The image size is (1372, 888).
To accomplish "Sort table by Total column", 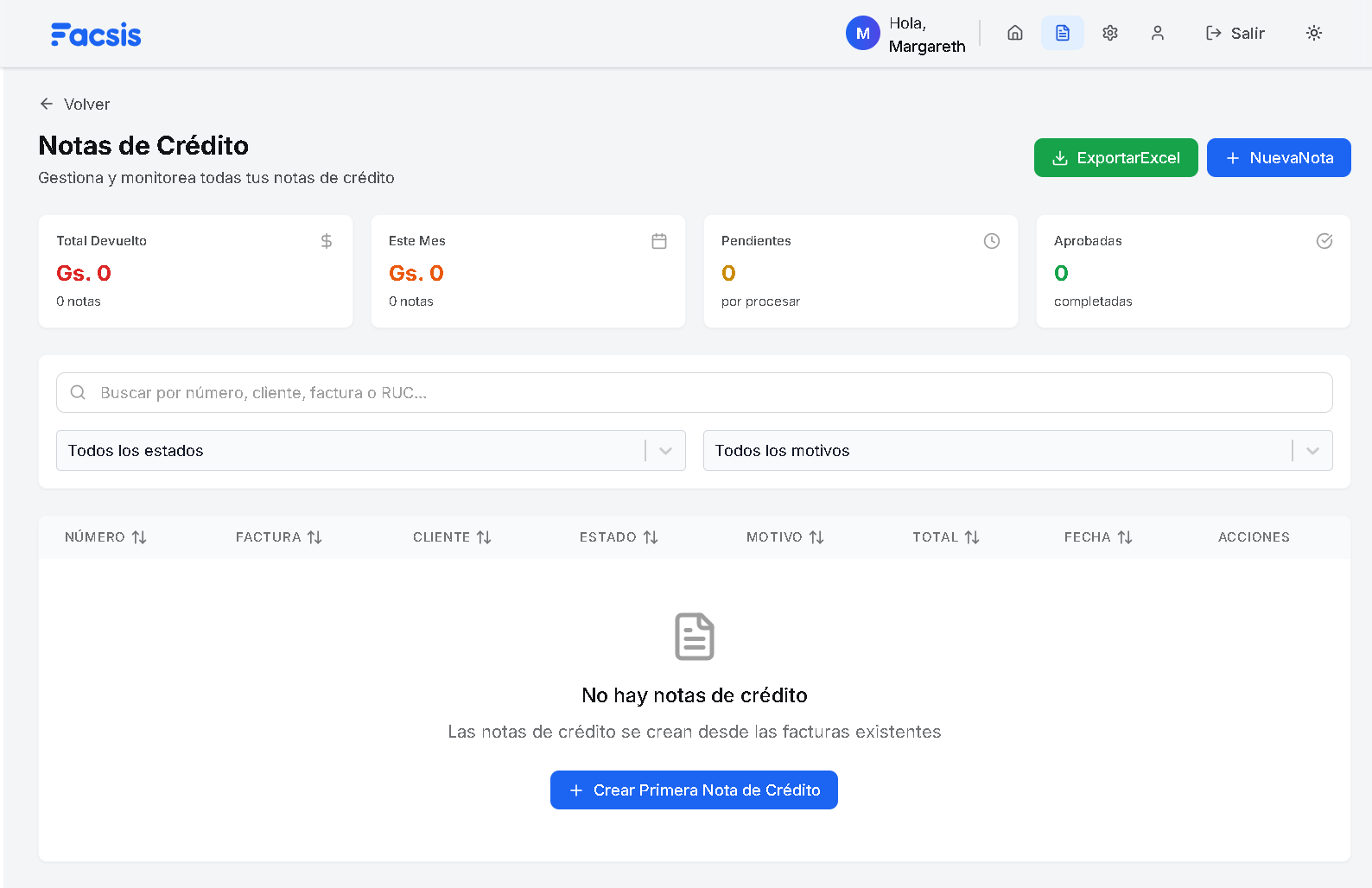I will [945, 537].
